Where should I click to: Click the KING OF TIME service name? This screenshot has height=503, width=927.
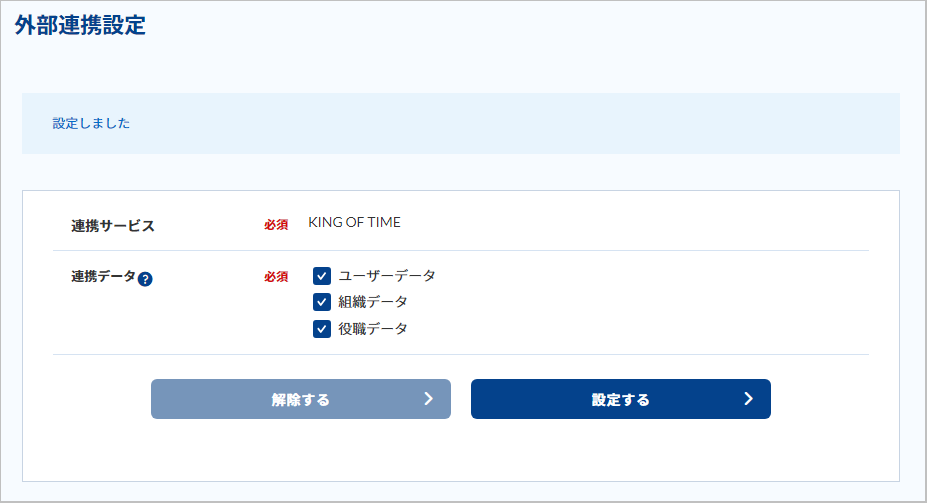click(354, 222)
